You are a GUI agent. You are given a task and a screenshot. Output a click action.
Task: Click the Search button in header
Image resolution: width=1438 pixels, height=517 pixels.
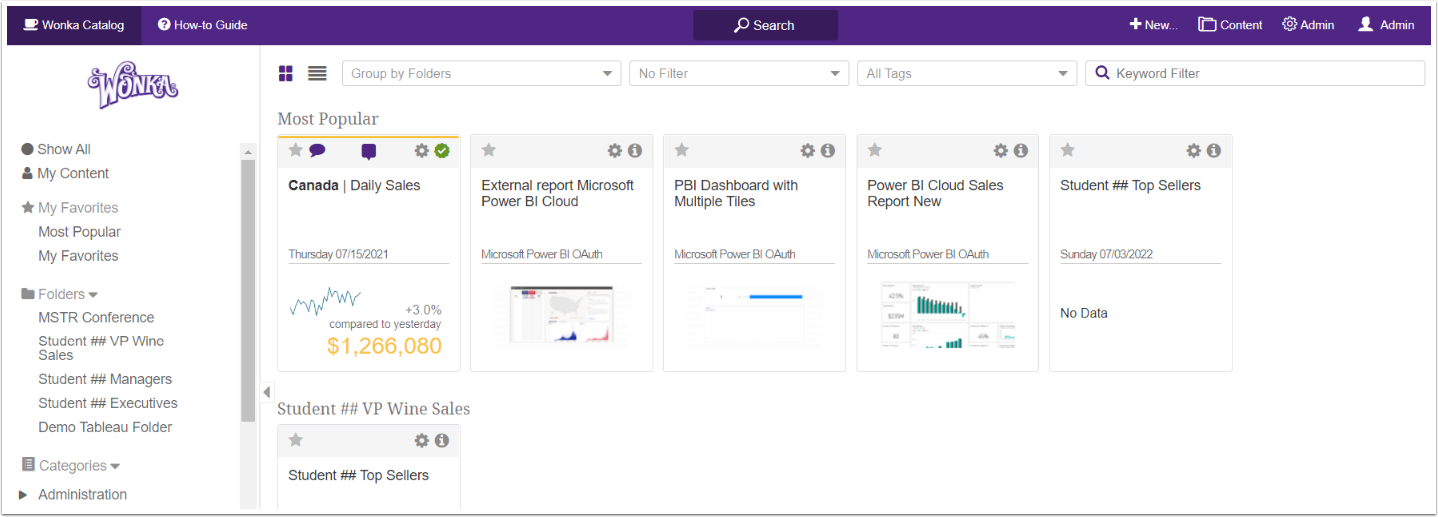point(765,25)
